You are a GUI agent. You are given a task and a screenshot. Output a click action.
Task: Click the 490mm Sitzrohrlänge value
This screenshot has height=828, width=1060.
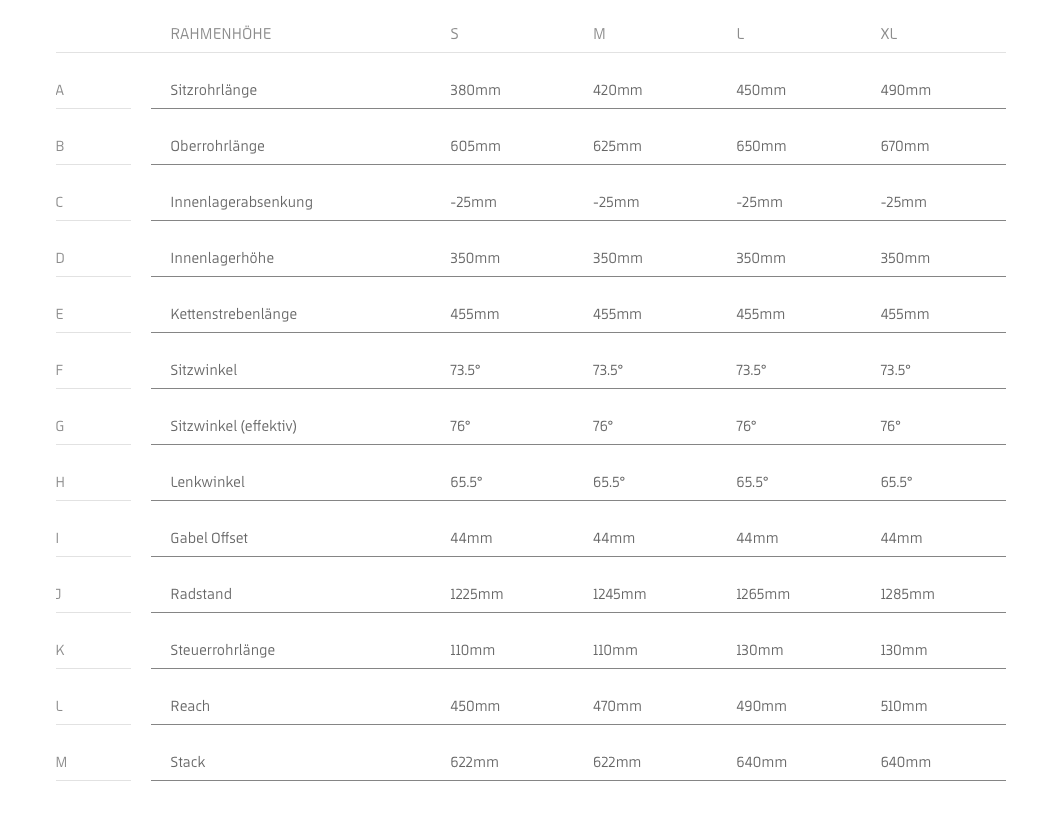click(905, 90)
